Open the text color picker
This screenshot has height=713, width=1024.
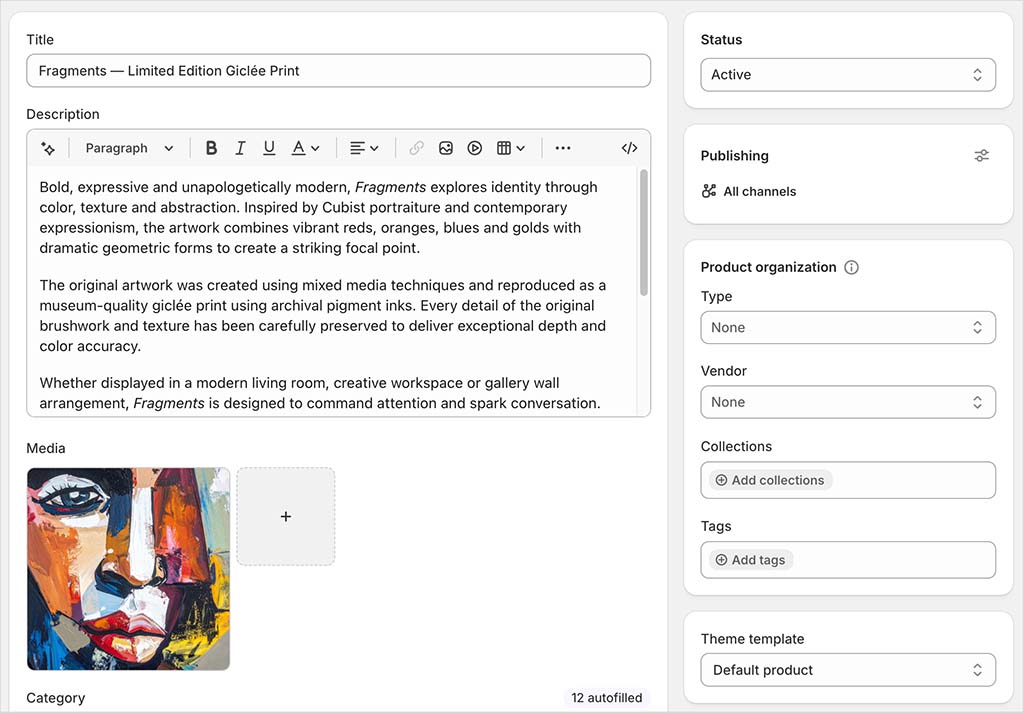(305, 148)
